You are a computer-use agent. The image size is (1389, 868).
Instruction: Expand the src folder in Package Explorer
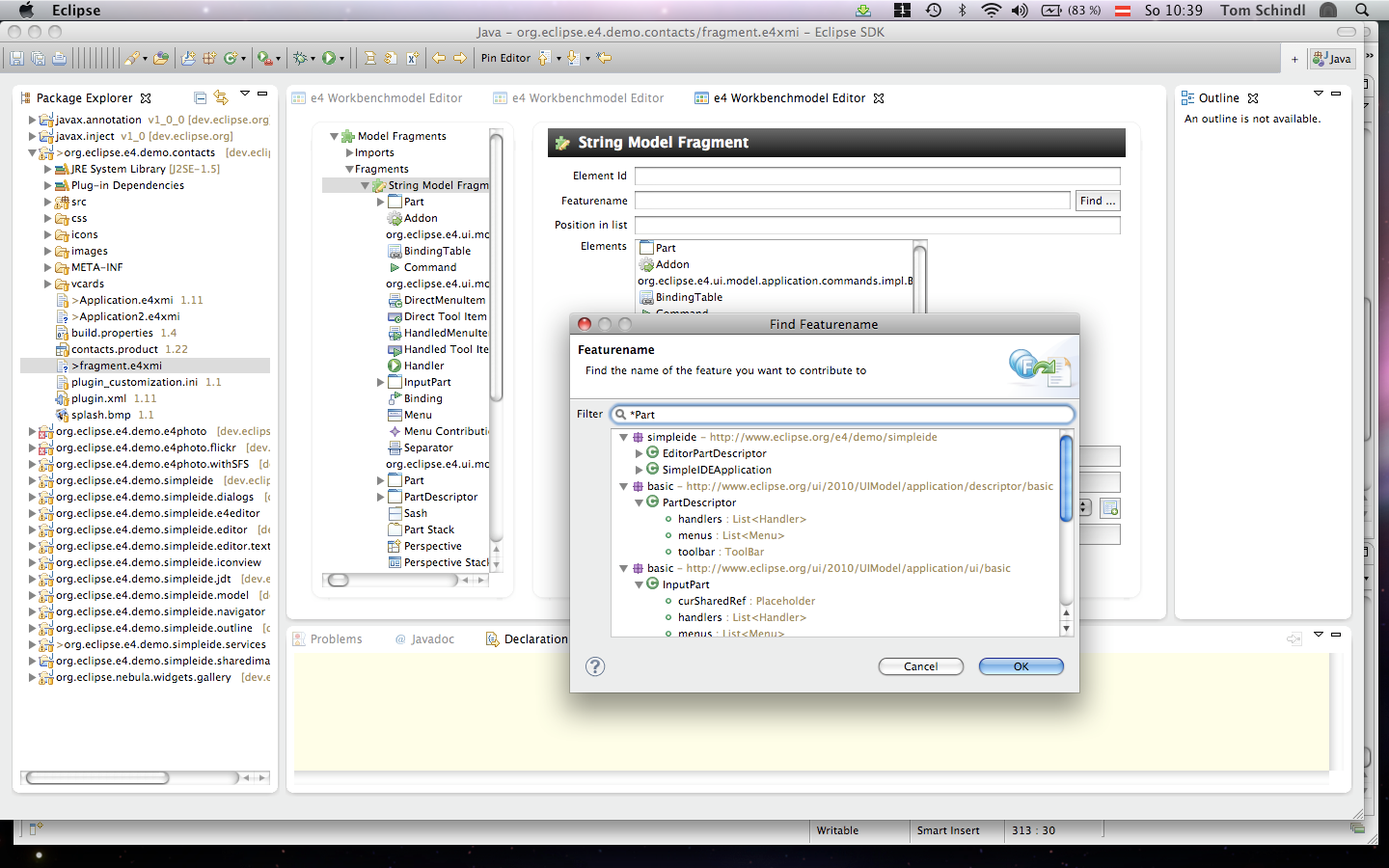click(47, 203)
